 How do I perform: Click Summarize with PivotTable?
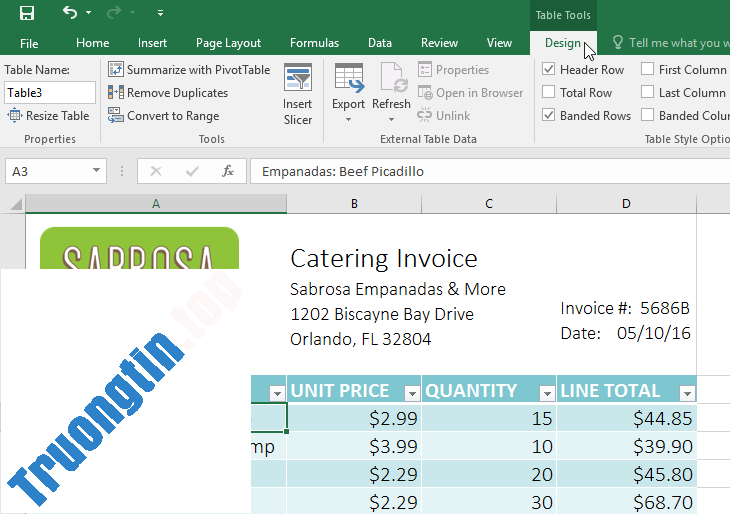[x=189, y=70]
